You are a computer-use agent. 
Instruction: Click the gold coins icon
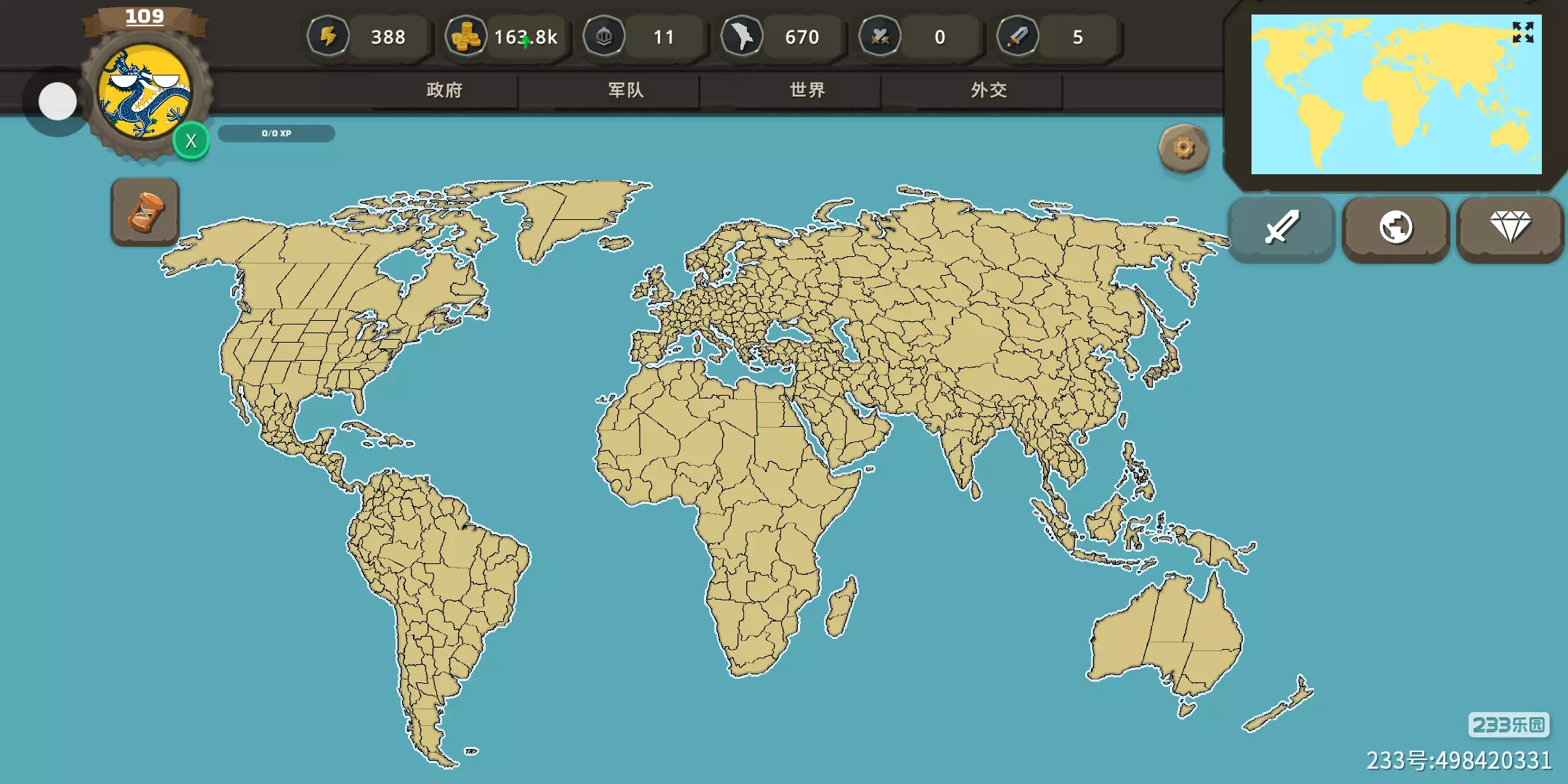465,36
